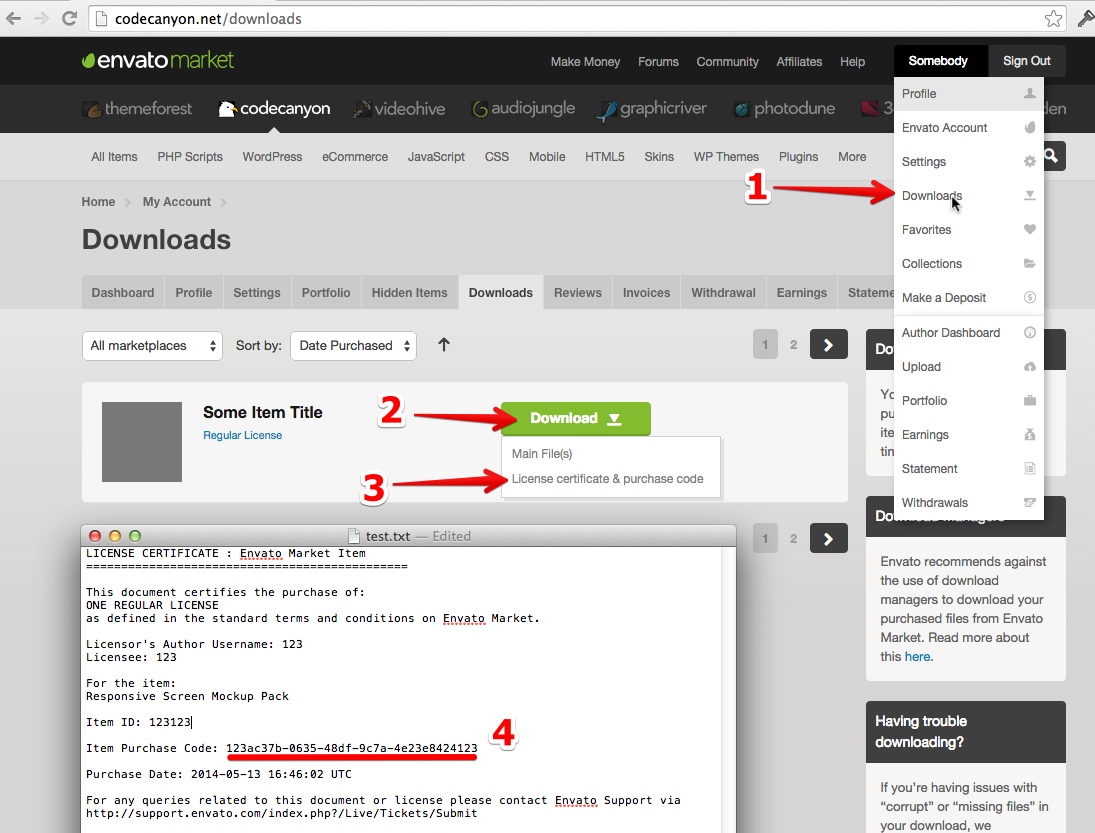This screenshot has width=1095, height=833.
Task: Click the Withdrawals icon in user menu
Action: [x=1029, y=502]
